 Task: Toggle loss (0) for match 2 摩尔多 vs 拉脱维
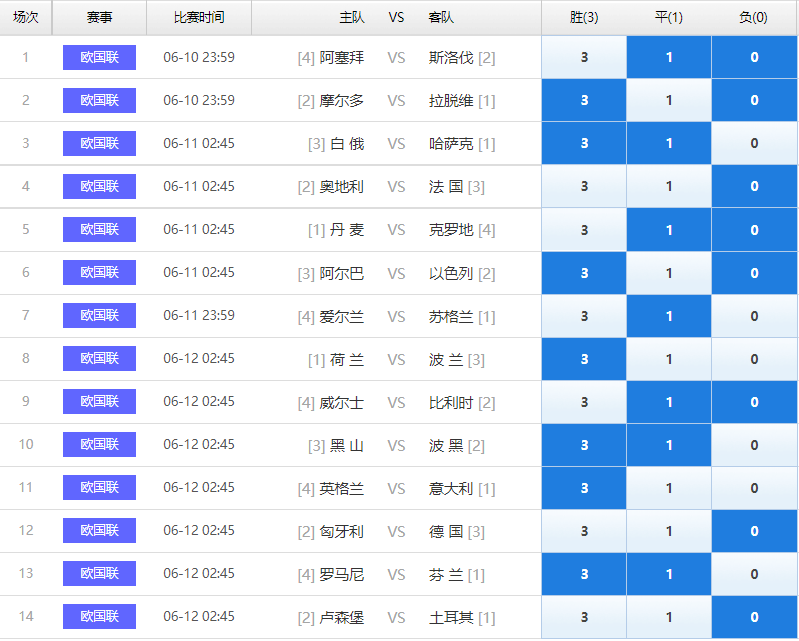[x=754, y=100]
